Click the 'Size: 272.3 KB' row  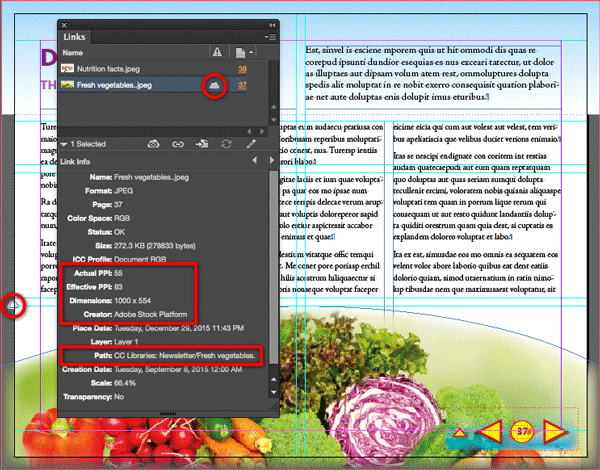pyautogui.click(x=145, y=246)
